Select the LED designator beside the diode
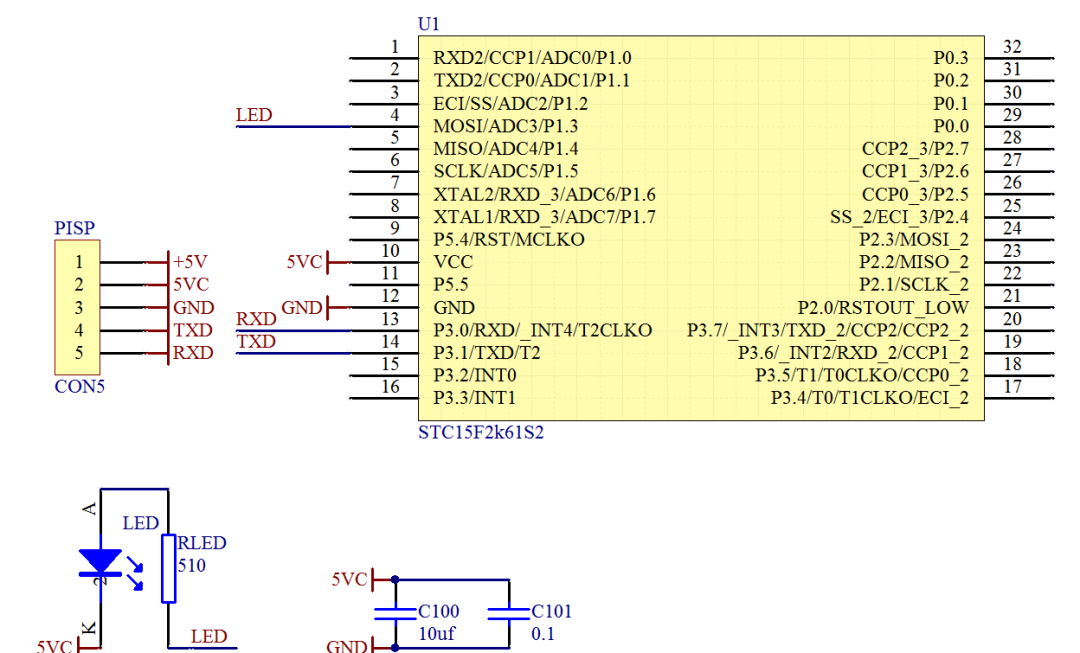Screen dimensions: 1080x653 [141, 524]
